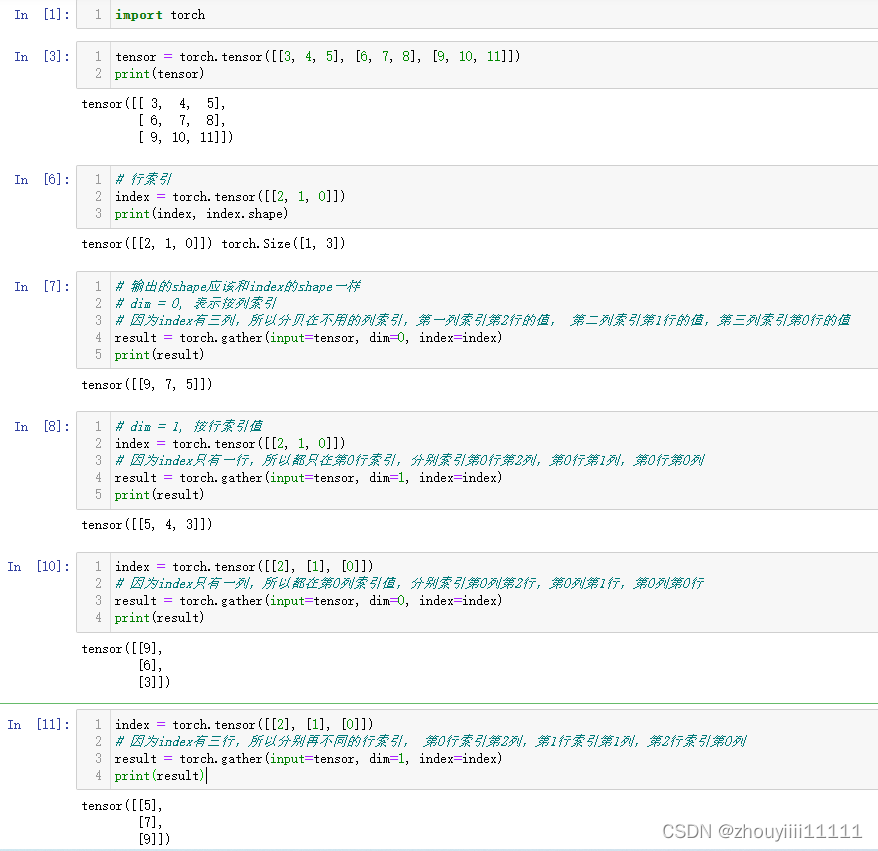Click the Chinese comment line in cell 11

[431, 741]
